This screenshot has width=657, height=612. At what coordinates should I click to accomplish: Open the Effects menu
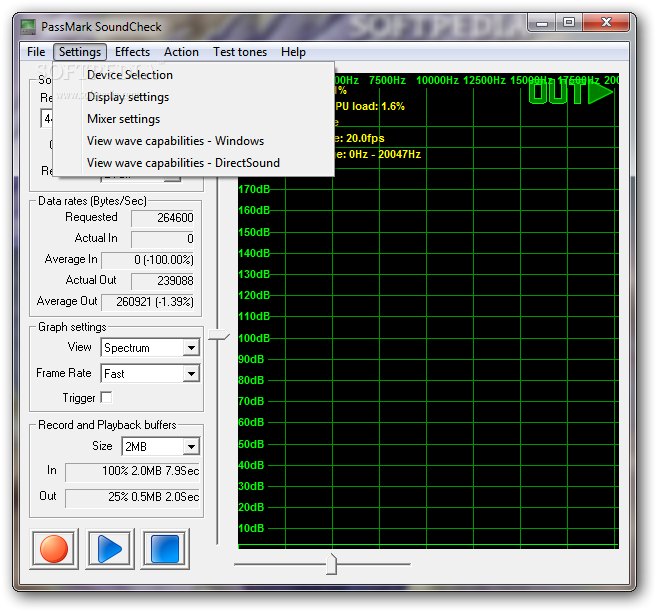[x=132, y=52]
